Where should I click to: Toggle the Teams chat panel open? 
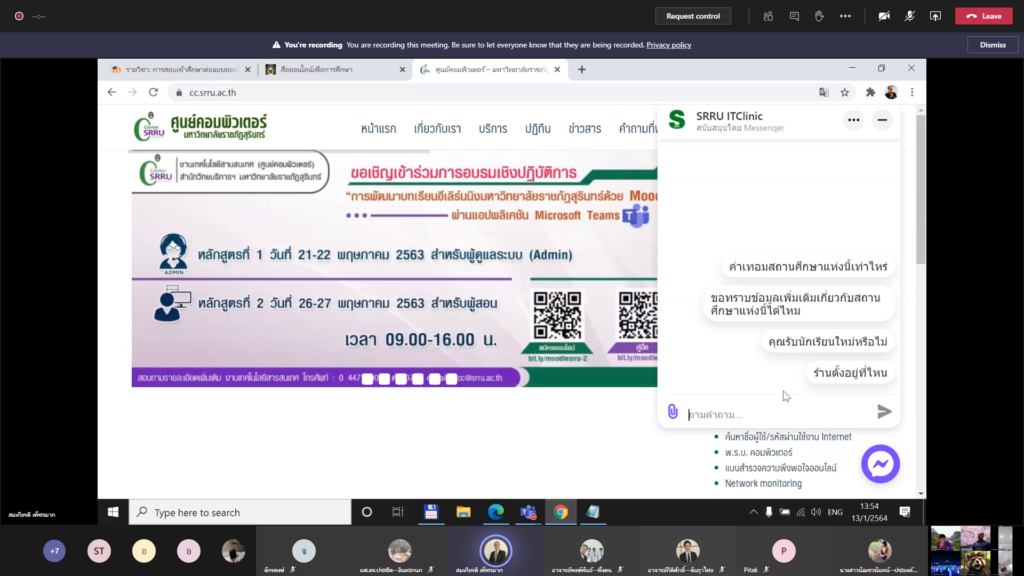(796, 16)
